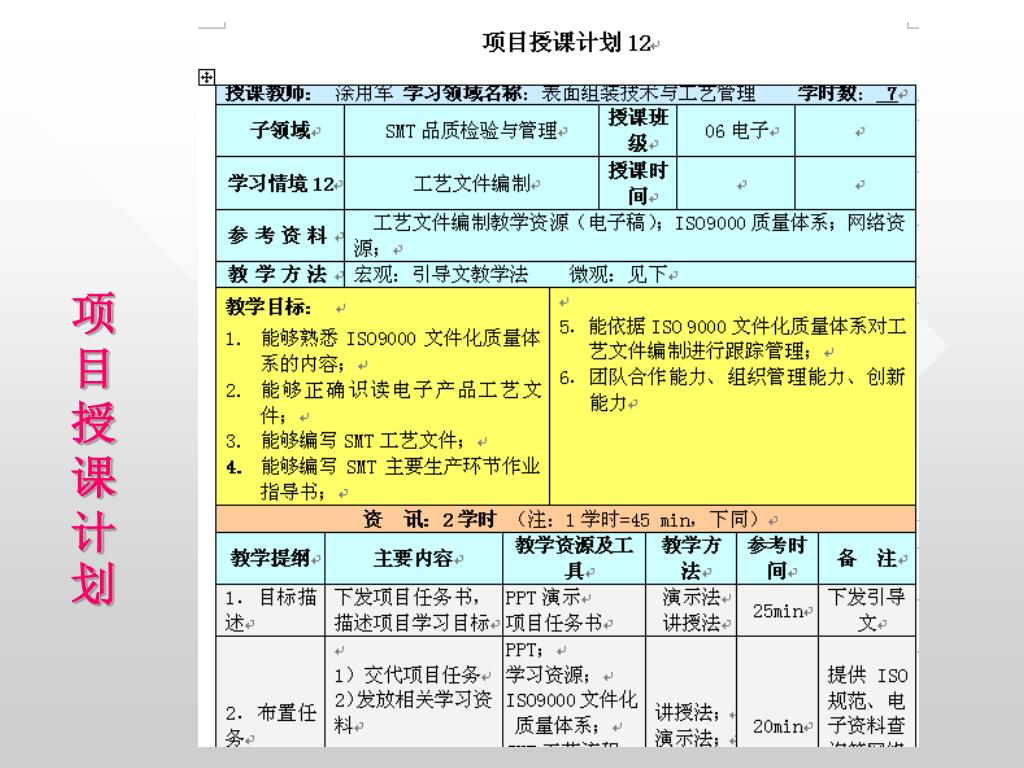Click the 下发引导文 remark cell
This screenshot has height=768, width=1024.
(867, 610)
